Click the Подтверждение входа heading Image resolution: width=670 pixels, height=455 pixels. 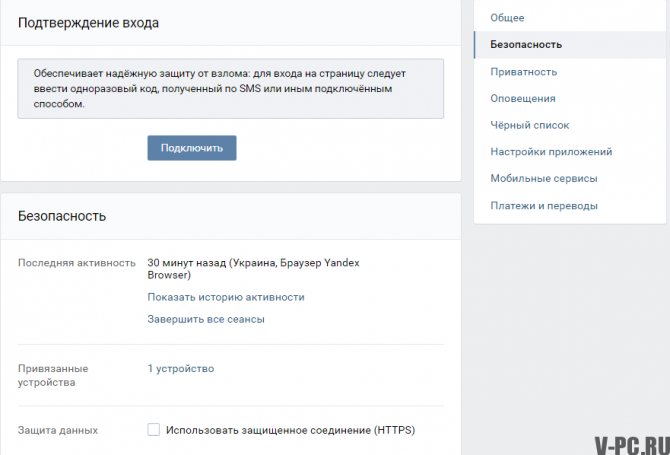(88, 23)
